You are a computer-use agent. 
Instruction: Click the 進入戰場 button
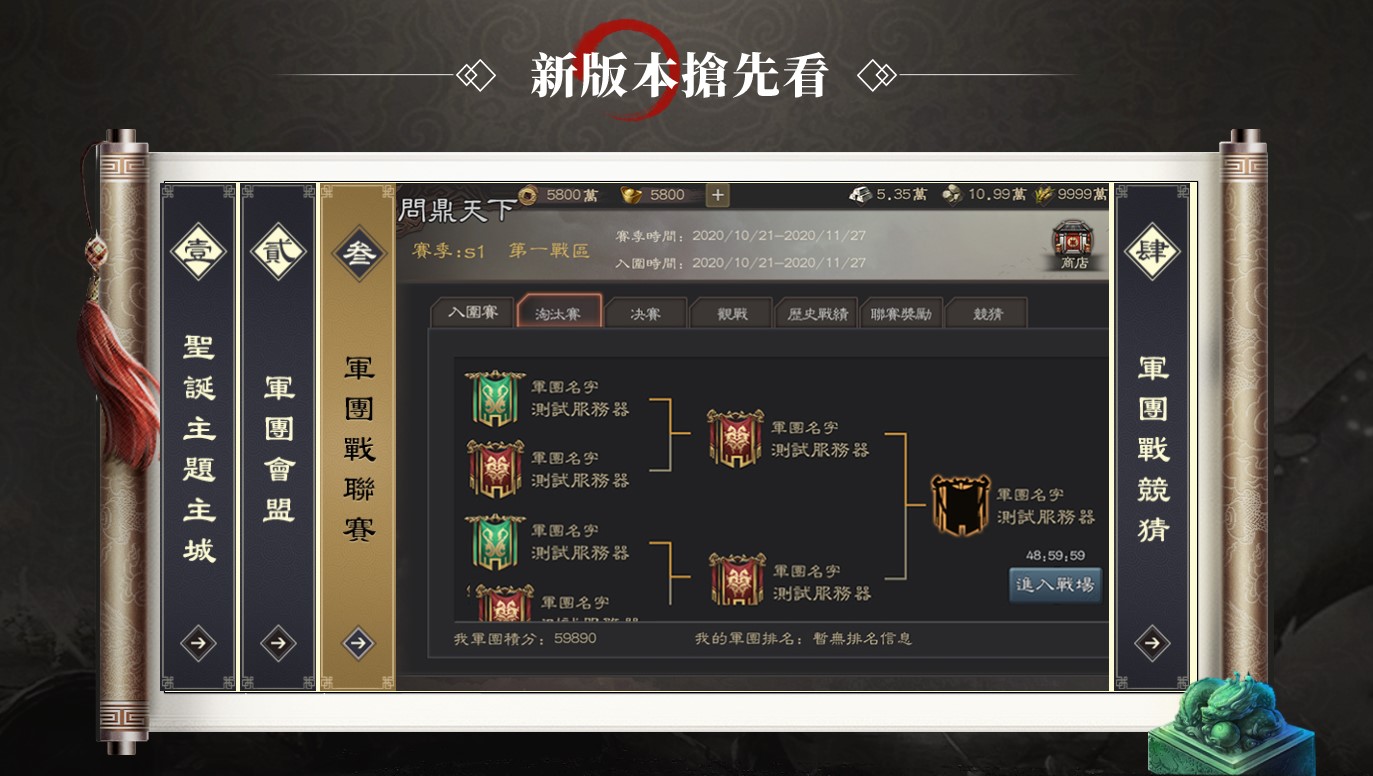coord(1055,585)
